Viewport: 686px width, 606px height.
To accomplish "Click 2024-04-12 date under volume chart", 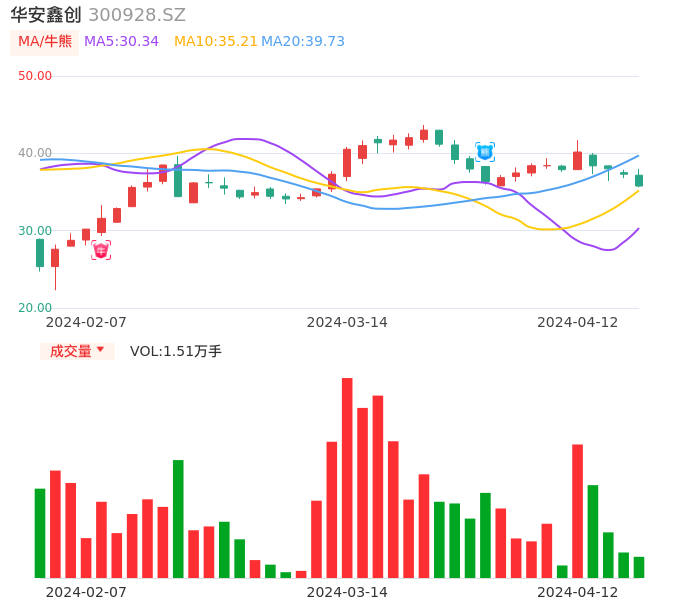I will tap(578, 592).
